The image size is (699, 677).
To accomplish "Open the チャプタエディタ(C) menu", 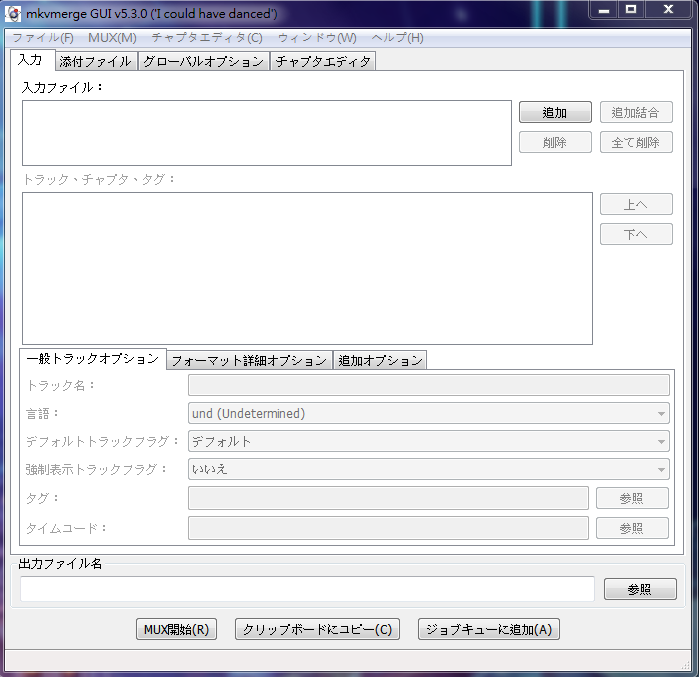I will pos(207,38).
